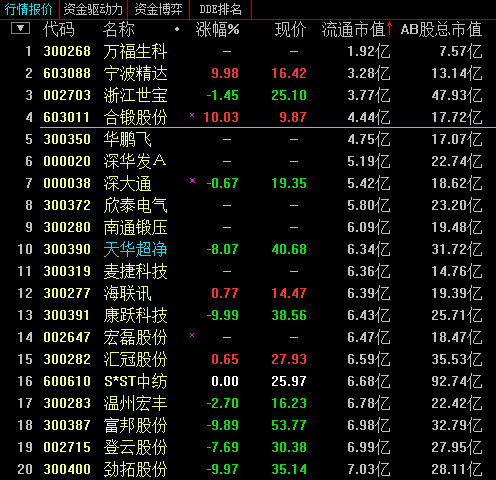
Task: Click the red sort arrow beside 流通市值
Action: click(389, 29)
